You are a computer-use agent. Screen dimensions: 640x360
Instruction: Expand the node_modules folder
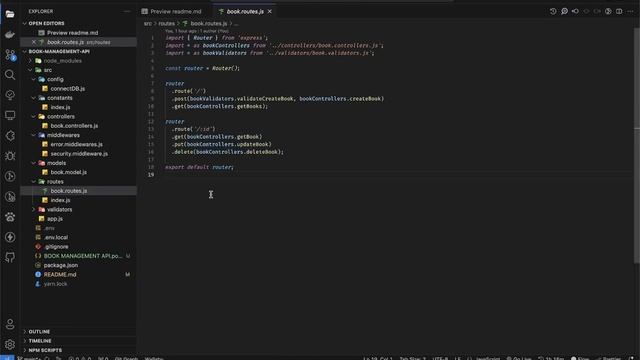(62, 61)
